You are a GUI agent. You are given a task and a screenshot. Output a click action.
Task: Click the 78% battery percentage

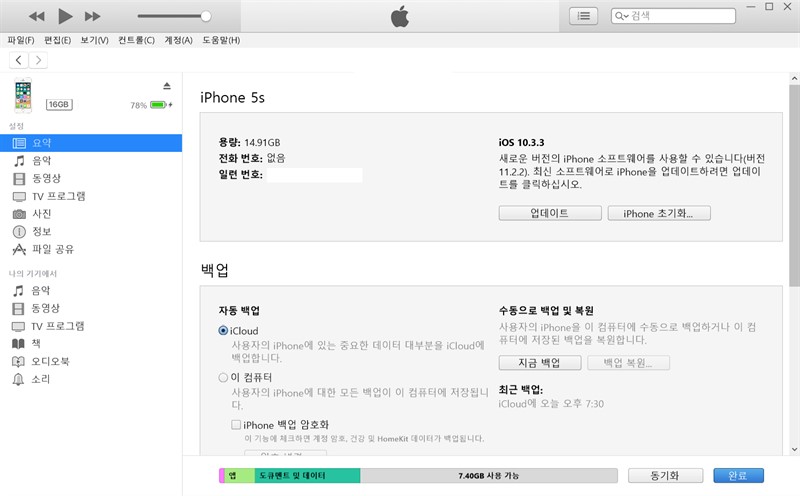(x=138, y=105)
